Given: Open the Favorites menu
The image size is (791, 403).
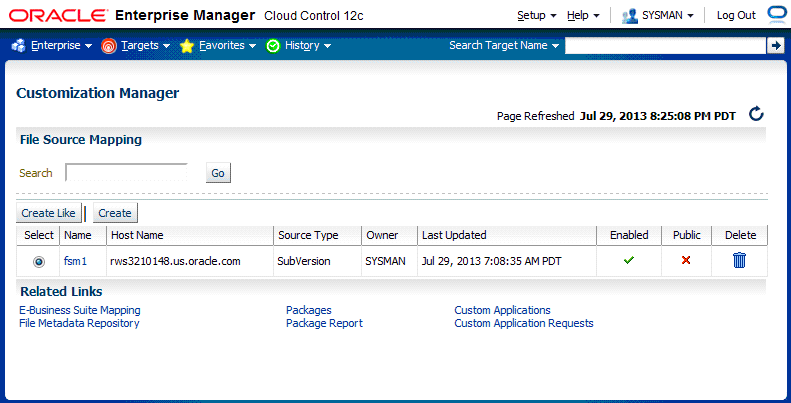Looking at the screenshot, I should [x=228, y=45].
